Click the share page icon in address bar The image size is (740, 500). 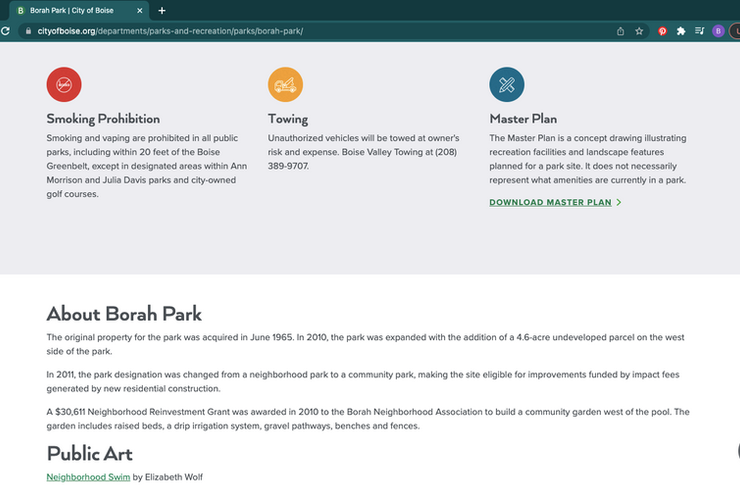(x=621, y=31)
